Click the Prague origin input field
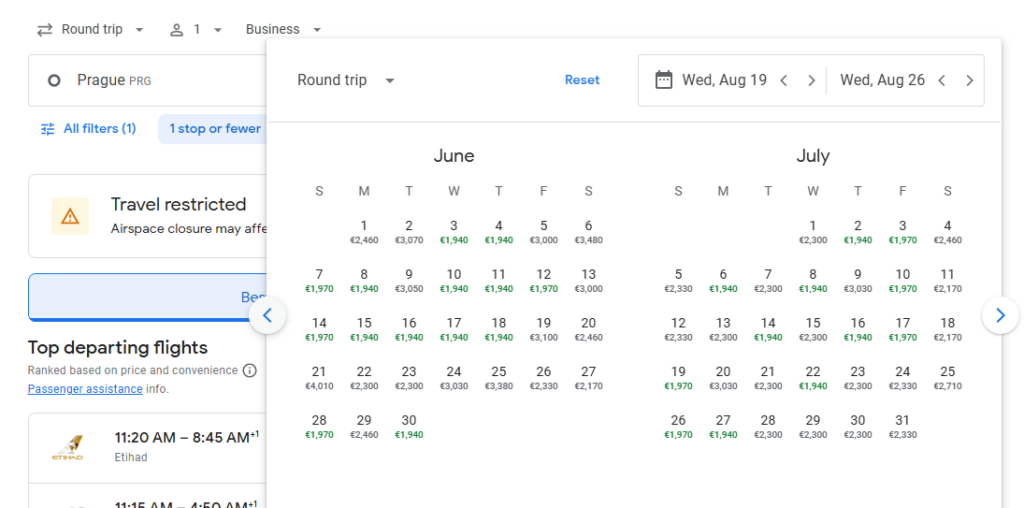The image size is (1024, 508). (x=150, y=80)
